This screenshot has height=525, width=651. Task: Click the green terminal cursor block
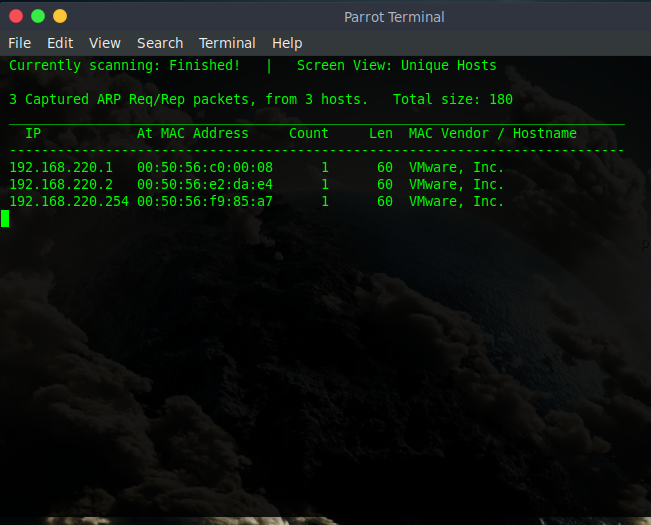[x=5, y=218]
